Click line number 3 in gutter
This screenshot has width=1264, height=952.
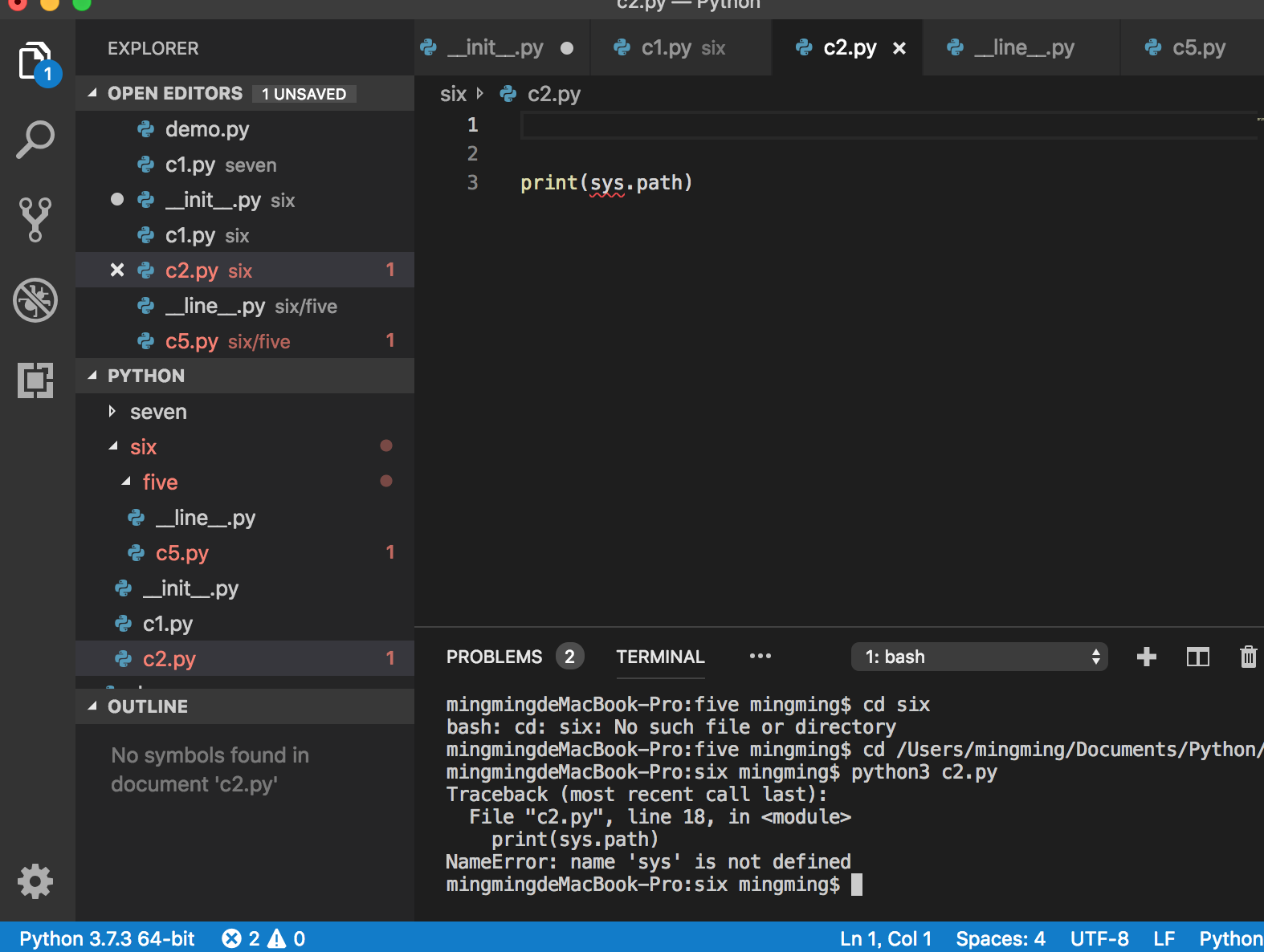(x=472, y=183)
